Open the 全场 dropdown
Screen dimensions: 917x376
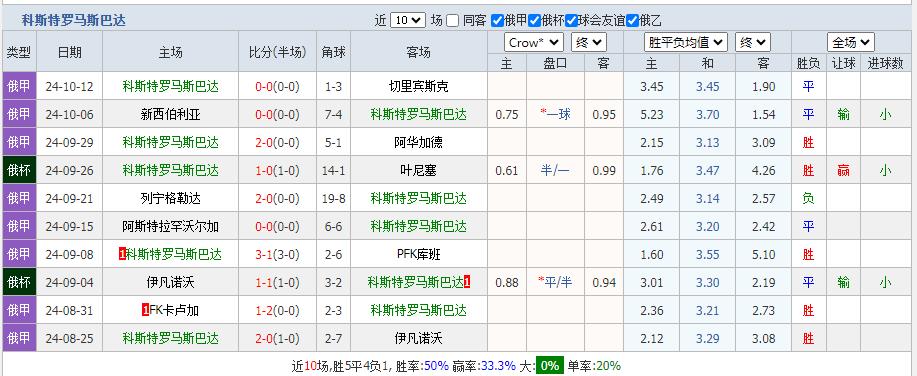click(850, 43)
